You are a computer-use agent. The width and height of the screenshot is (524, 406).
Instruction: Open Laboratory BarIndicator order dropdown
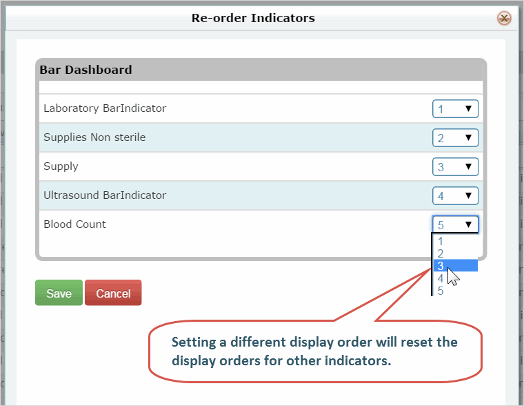click(455, 109)
